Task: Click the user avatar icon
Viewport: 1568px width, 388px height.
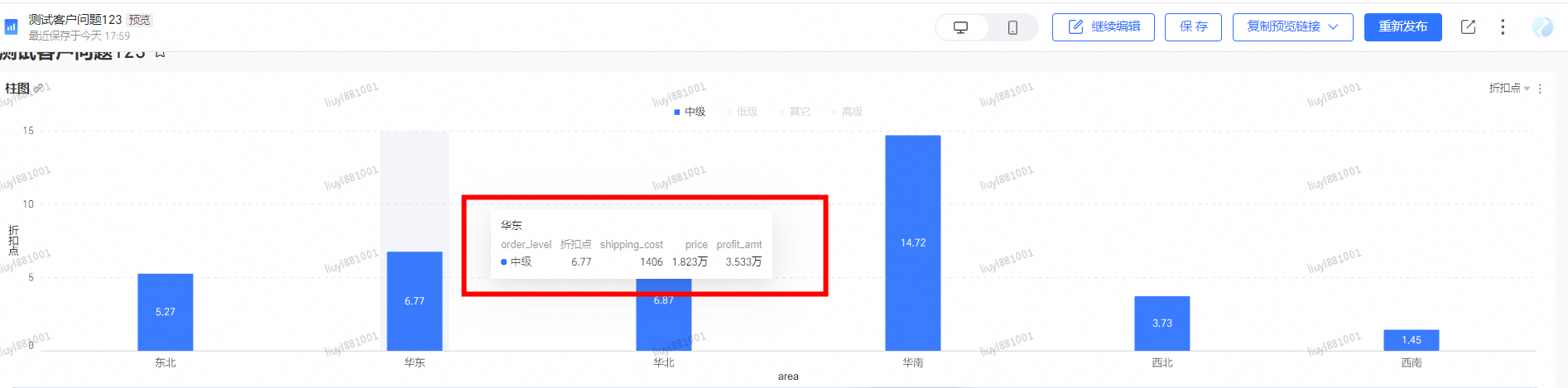Action: (1542, 27)
